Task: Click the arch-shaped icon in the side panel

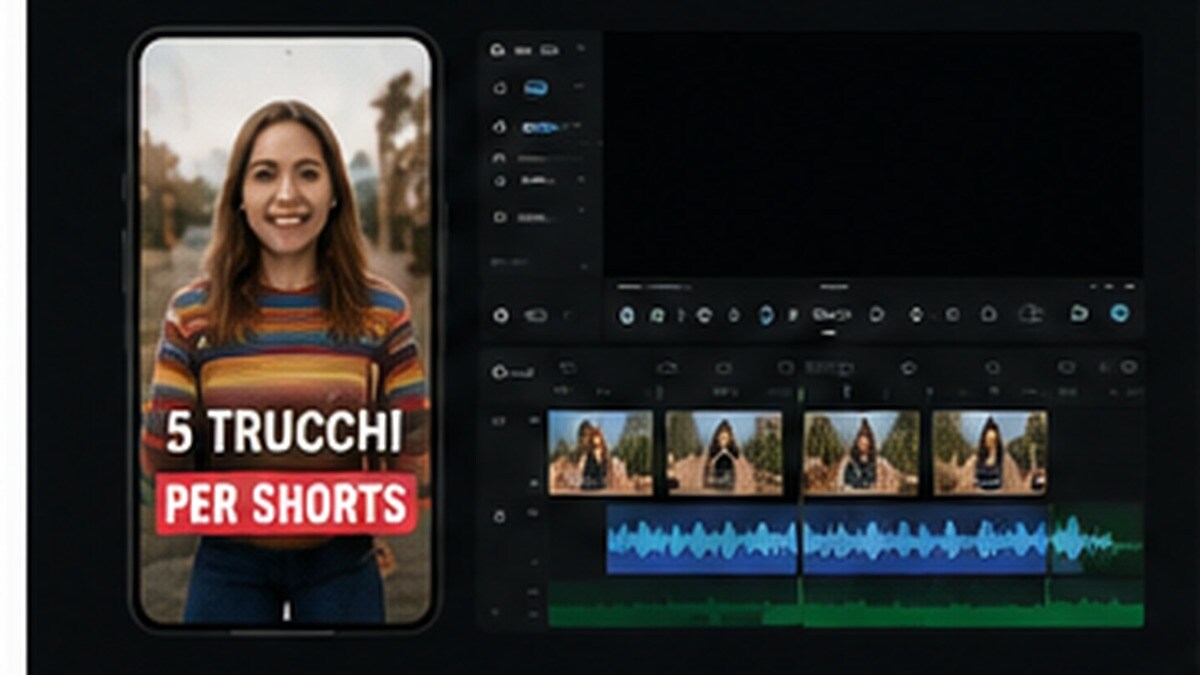Action: (x=499, y=158)
